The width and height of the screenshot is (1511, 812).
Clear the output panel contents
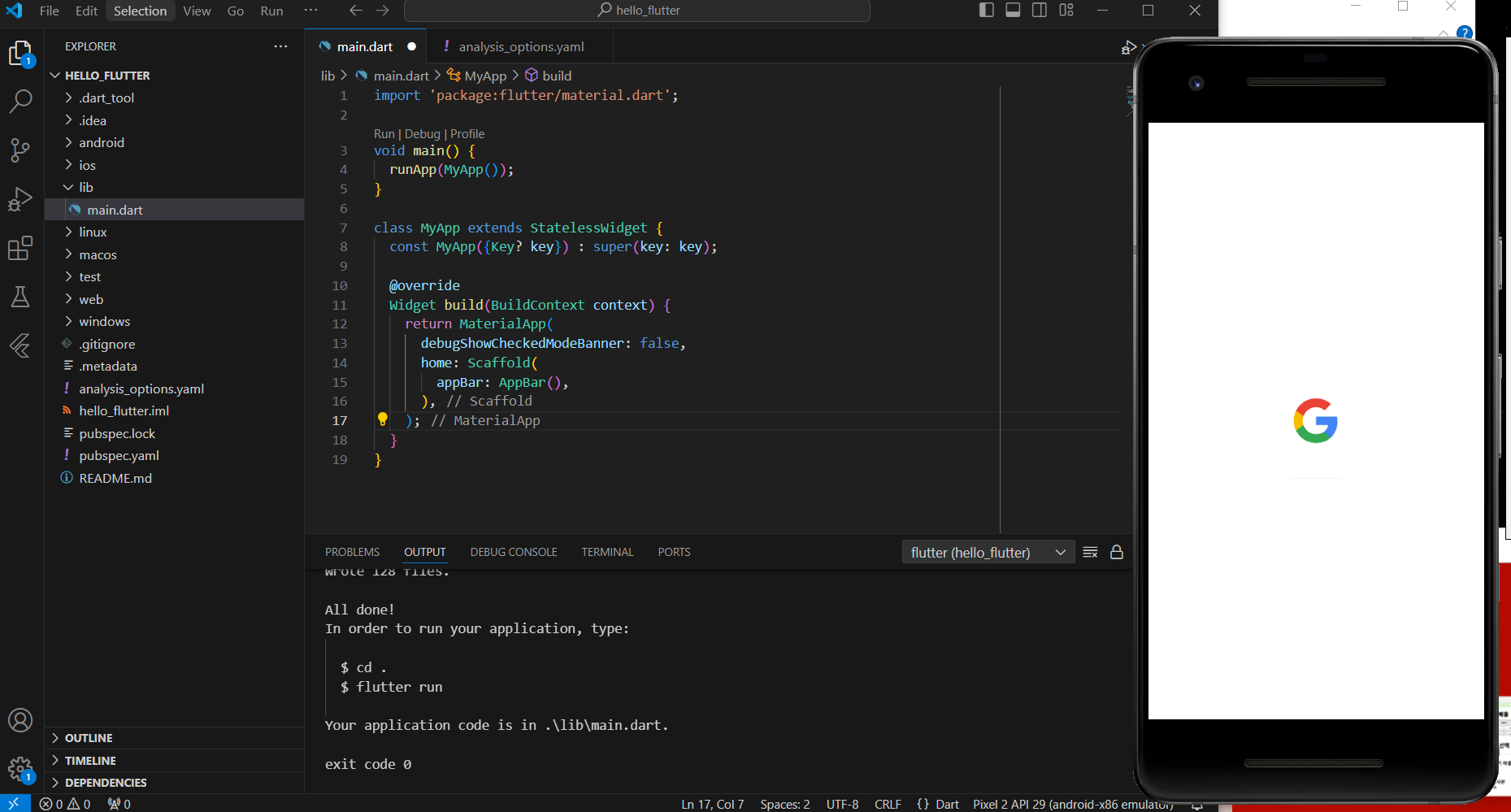pos(1090,552)
